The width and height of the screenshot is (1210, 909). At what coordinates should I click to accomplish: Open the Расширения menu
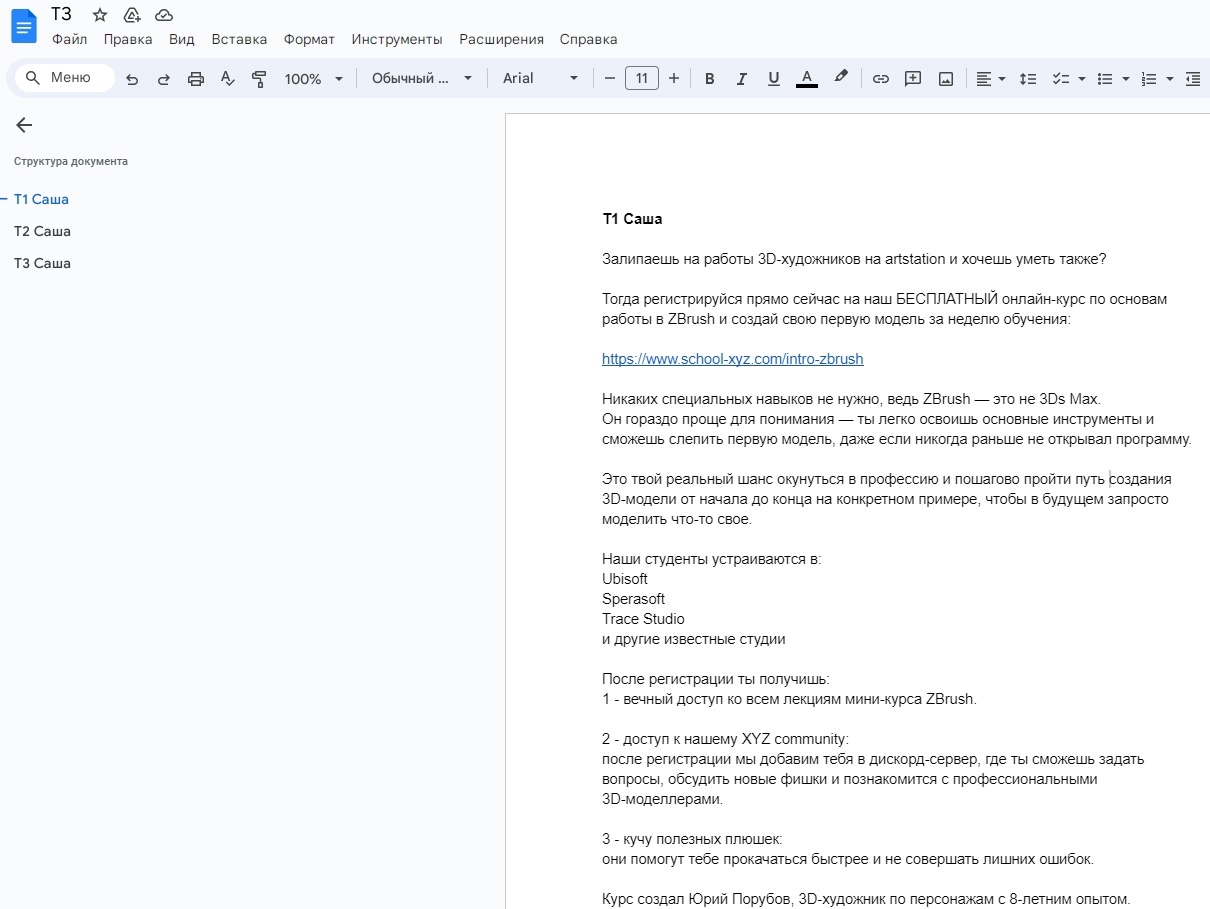pyautogui.click(x=501, y=39)
